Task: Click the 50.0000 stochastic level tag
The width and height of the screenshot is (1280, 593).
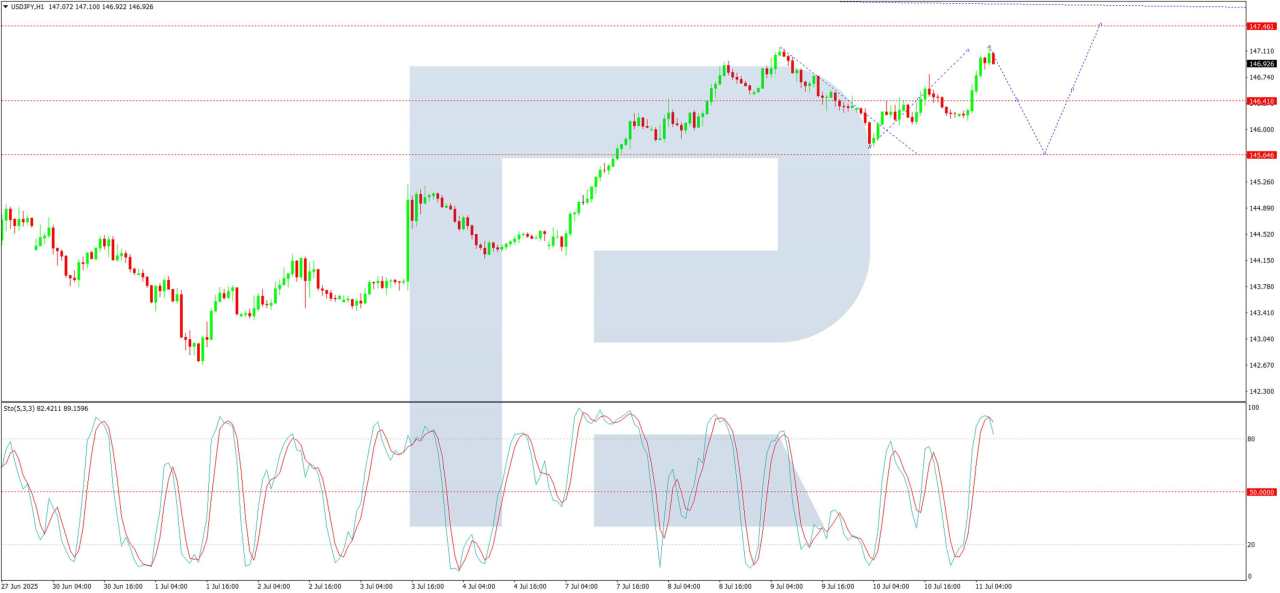Action: (1261, 492)
